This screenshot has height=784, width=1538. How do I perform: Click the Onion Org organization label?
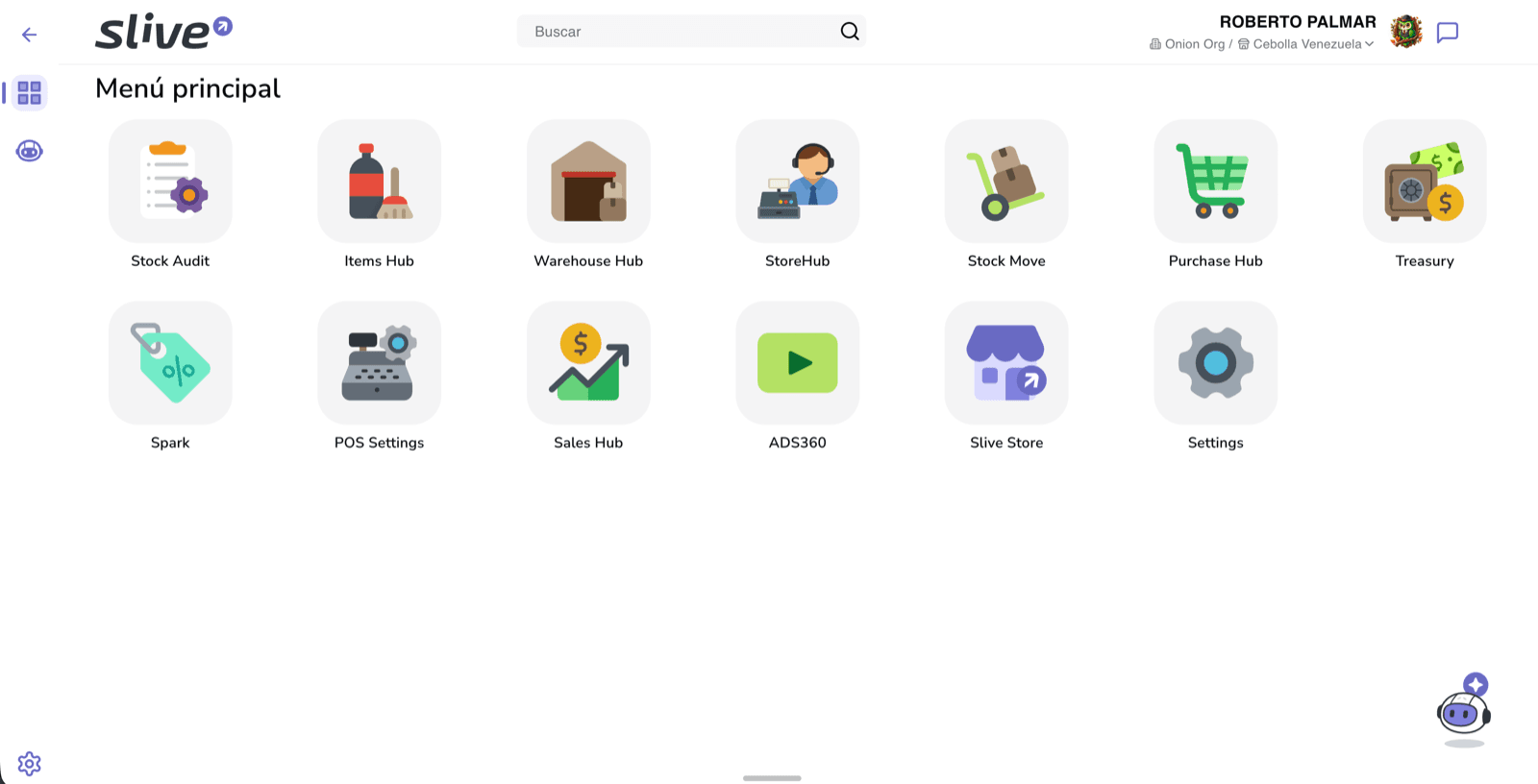click(1187, 44)
